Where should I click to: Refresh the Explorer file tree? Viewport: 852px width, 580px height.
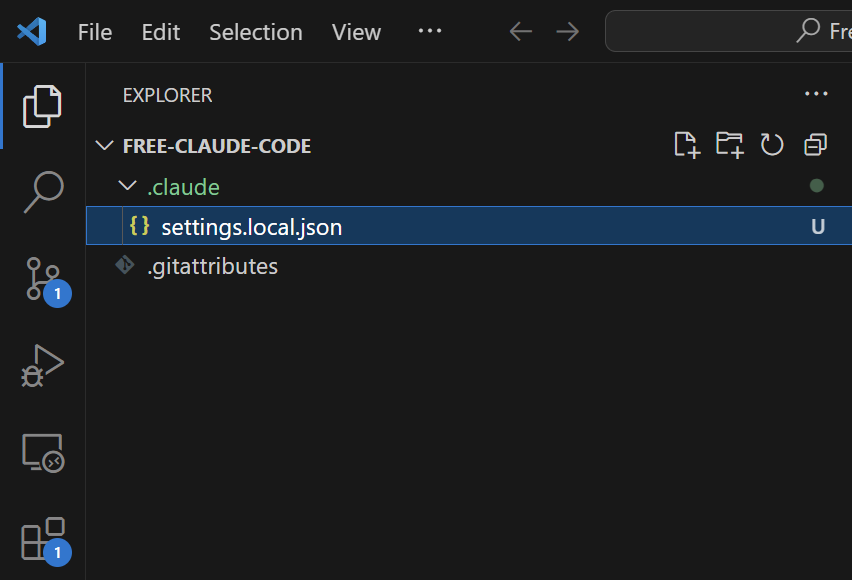772,145
